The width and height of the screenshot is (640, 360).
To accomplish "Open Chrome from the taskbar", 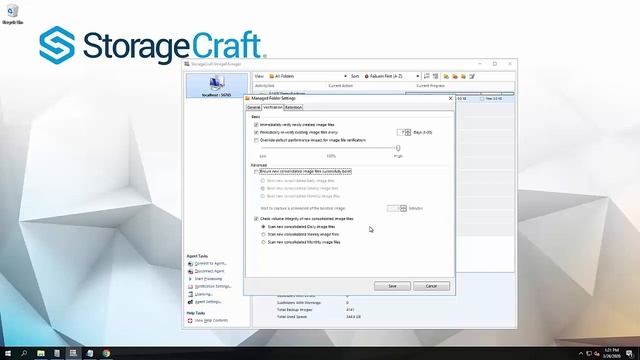I will [106, 353].
